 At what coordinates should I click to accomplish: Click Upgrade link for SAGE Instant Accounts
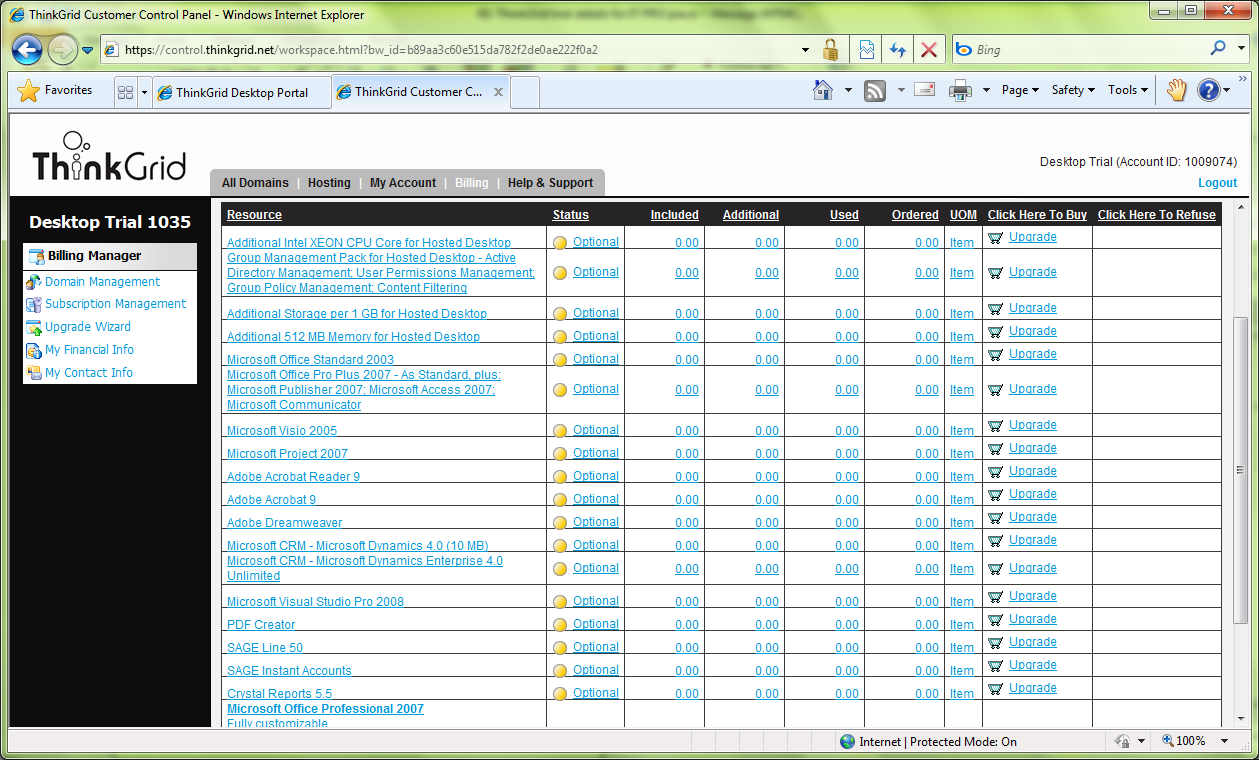tap(1033, 665)
